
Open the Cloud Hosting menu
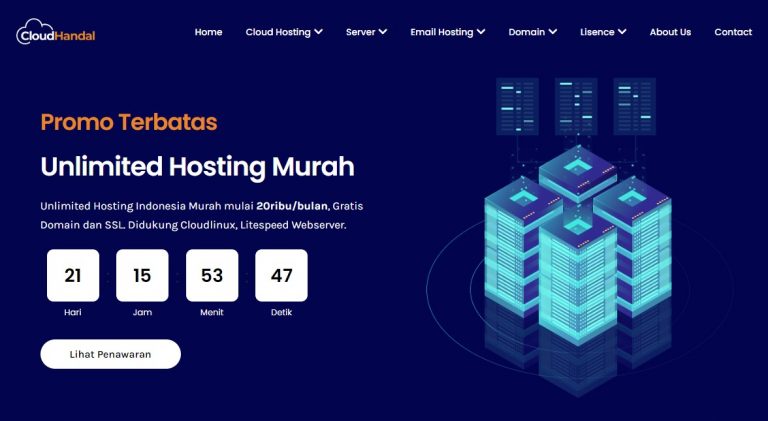pos(278,32)
